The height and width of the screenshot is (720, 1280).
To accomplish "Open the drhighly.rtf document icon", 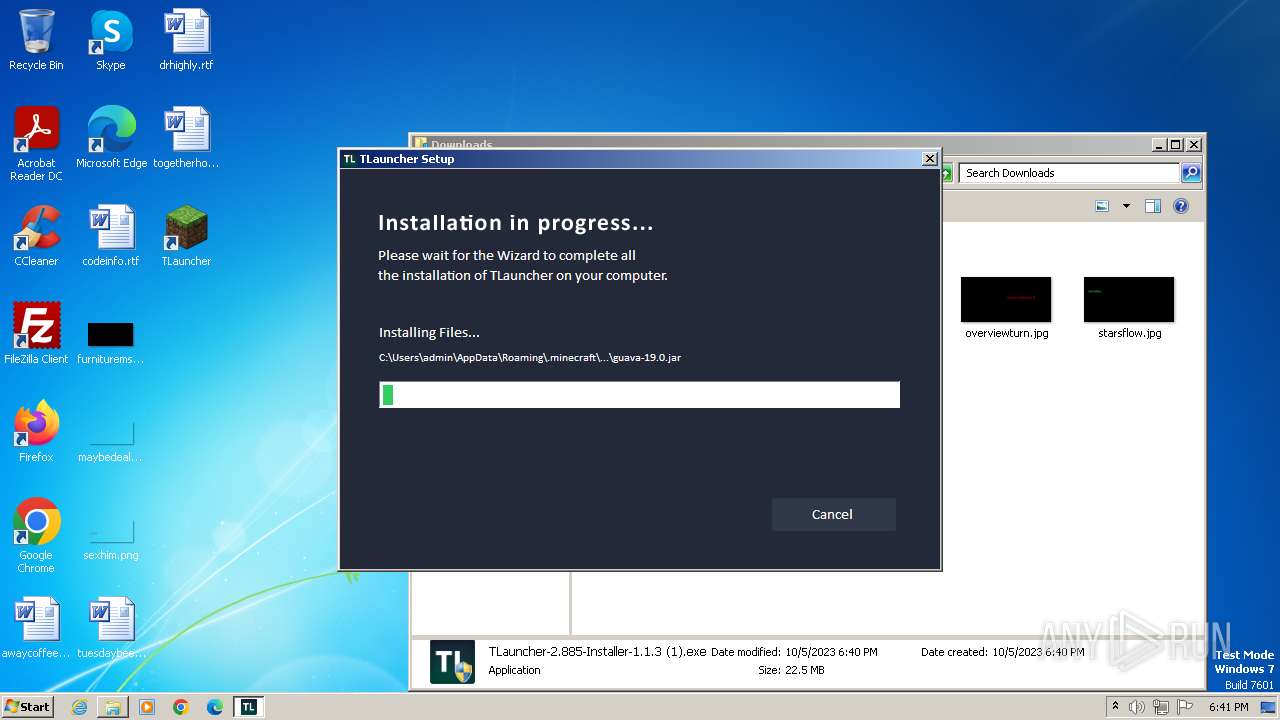I will pos(186,40).
